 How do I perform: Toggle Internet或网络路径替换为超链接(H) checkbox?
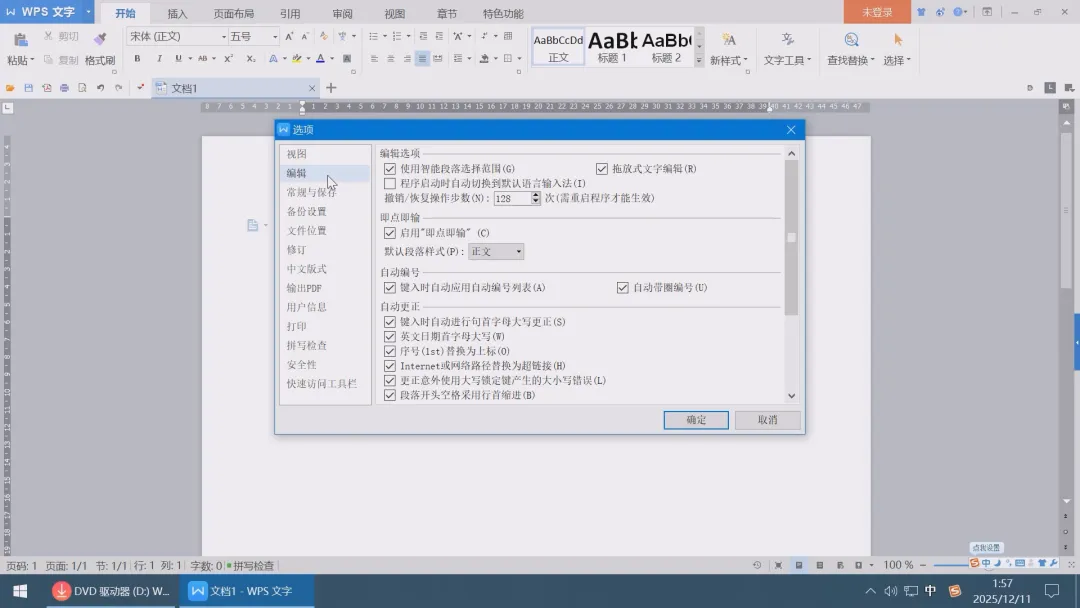pos(390,366)
